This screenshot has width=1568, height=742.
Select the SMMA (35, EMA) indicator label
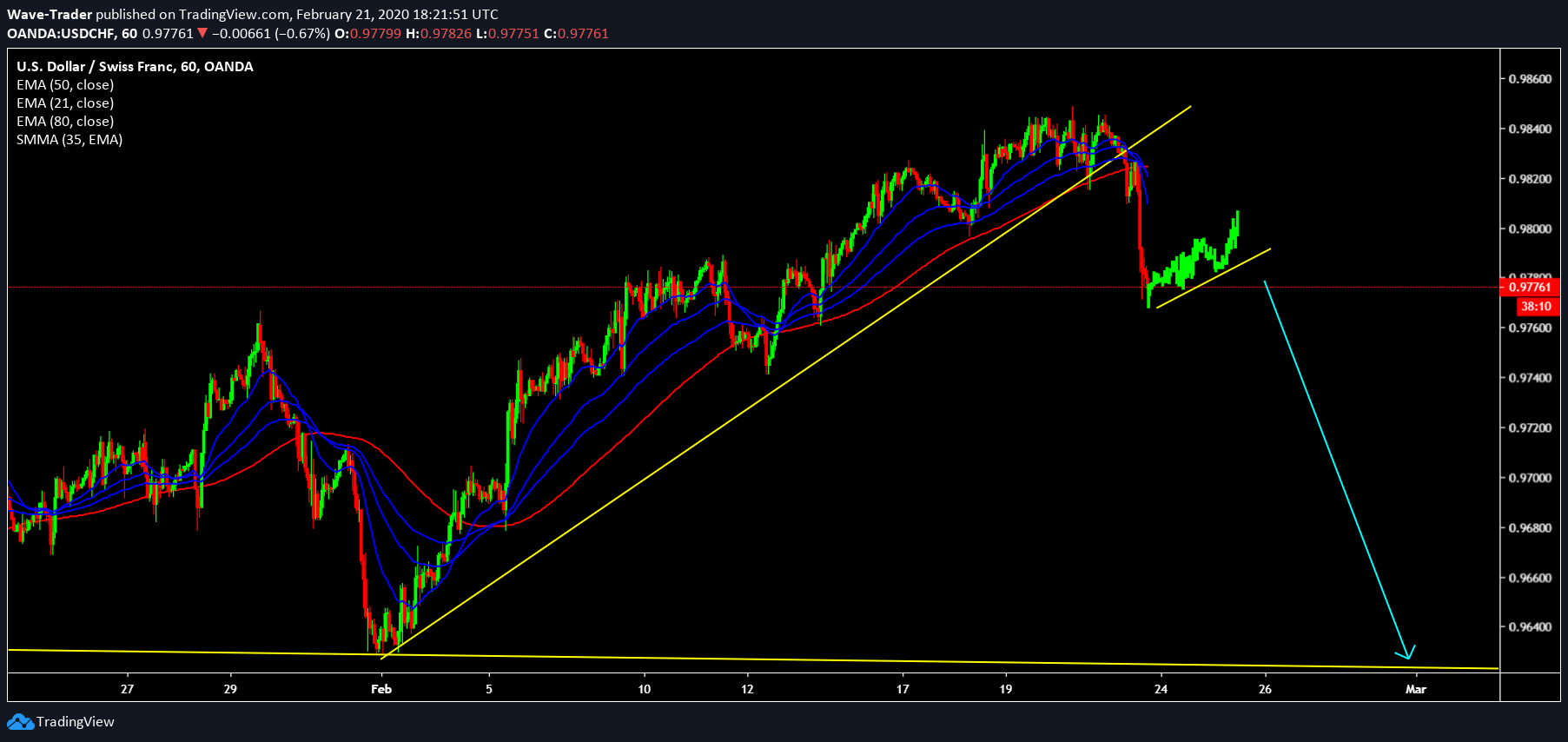[69, 140]
